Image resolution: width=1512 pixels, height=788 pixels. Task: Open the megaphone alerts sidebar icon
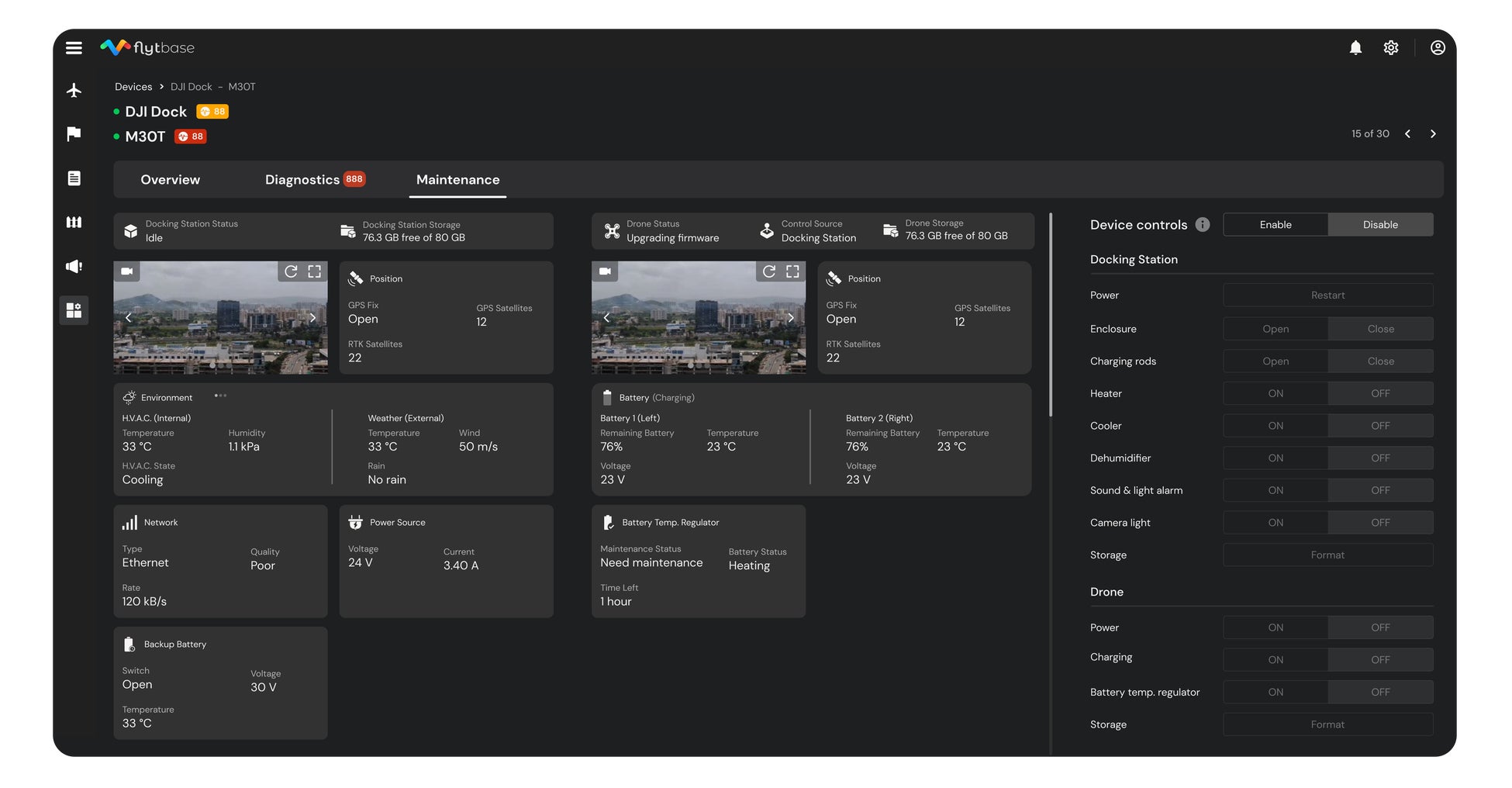[x=74, y=267]
